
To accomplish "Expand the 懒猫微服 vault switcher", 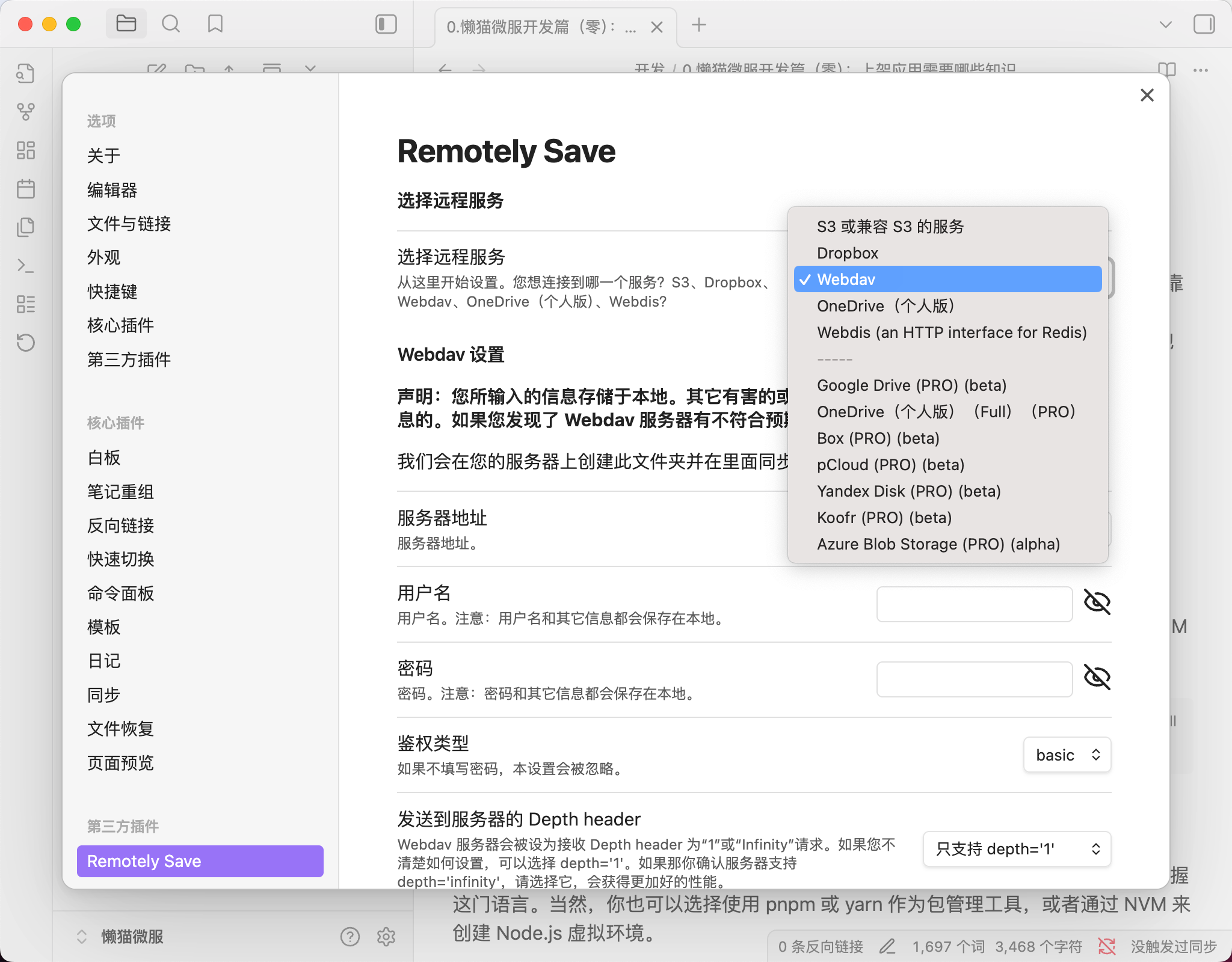I will click(120, 936).
